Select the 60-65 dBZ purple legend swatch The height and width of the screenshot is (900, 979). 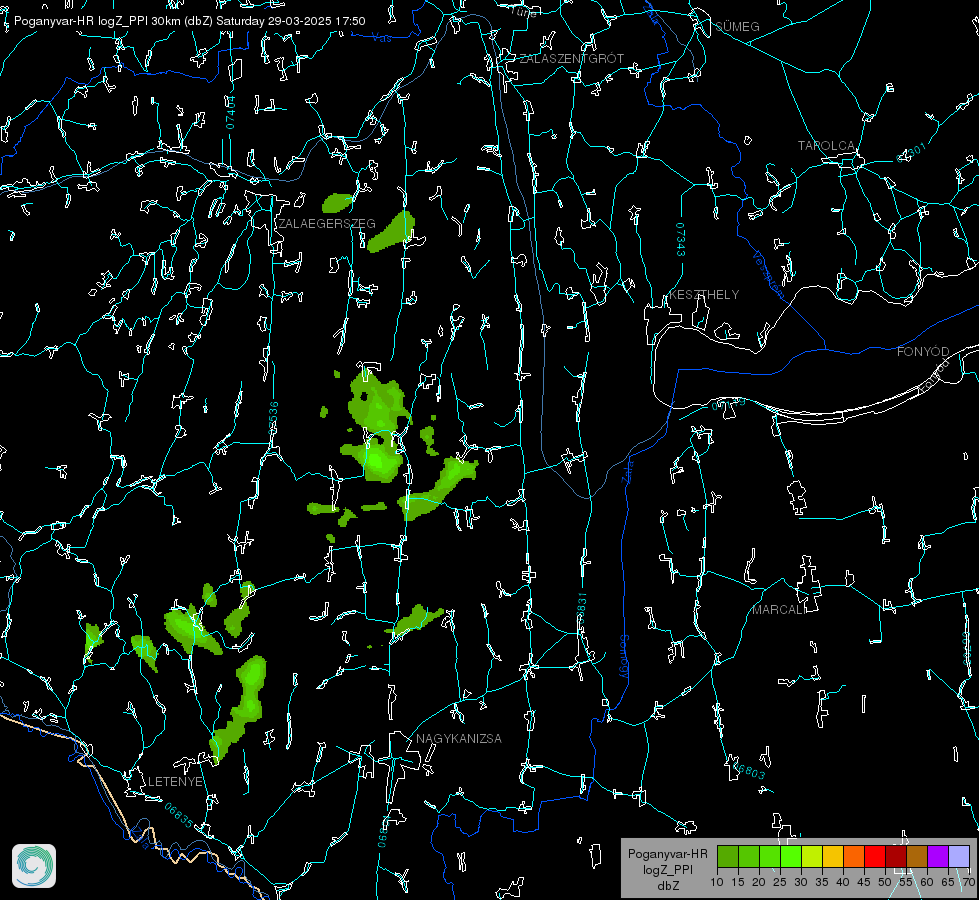[x=938, y=856]
